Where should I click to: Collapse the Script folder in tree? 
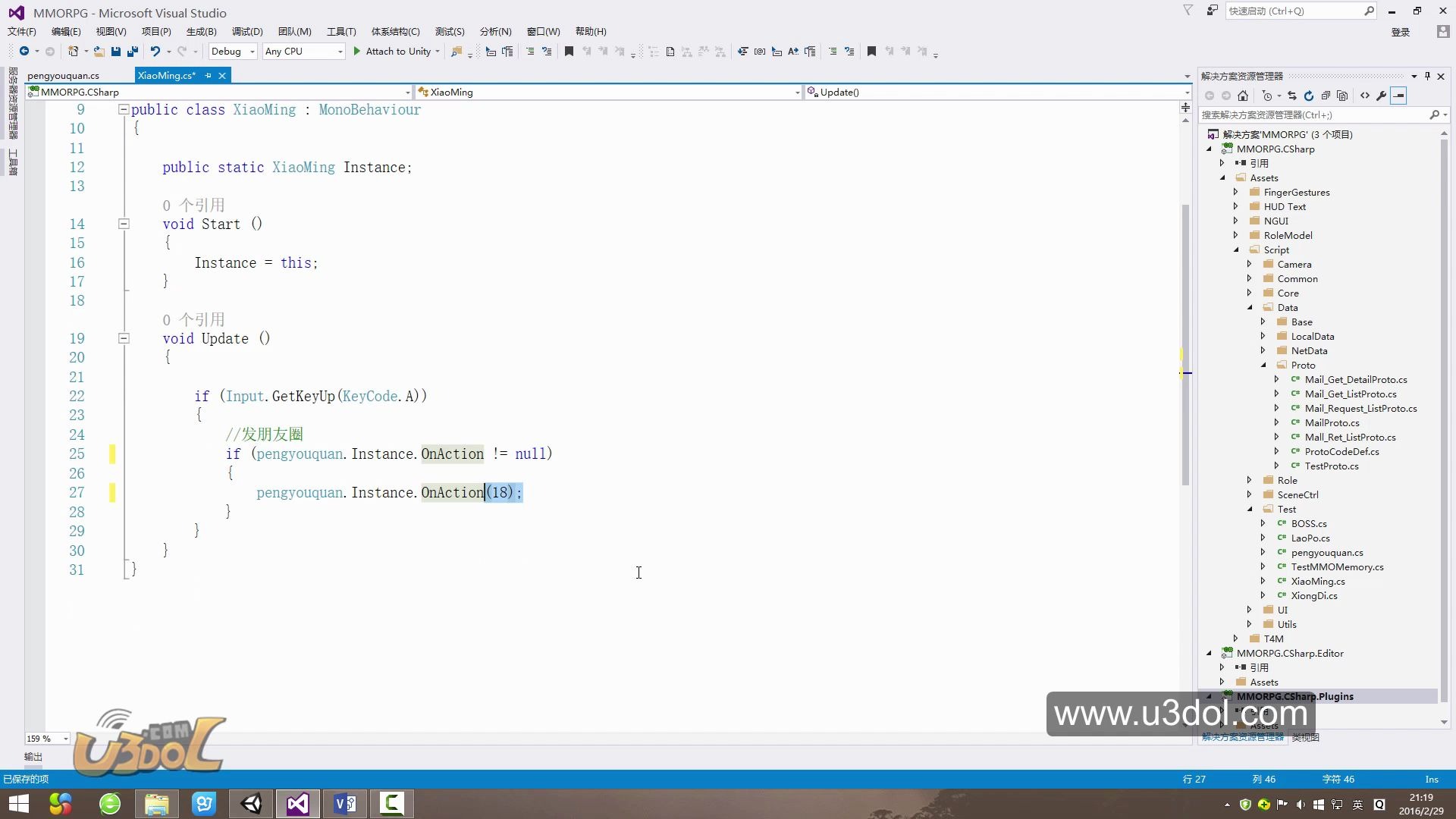(1236, 249)
